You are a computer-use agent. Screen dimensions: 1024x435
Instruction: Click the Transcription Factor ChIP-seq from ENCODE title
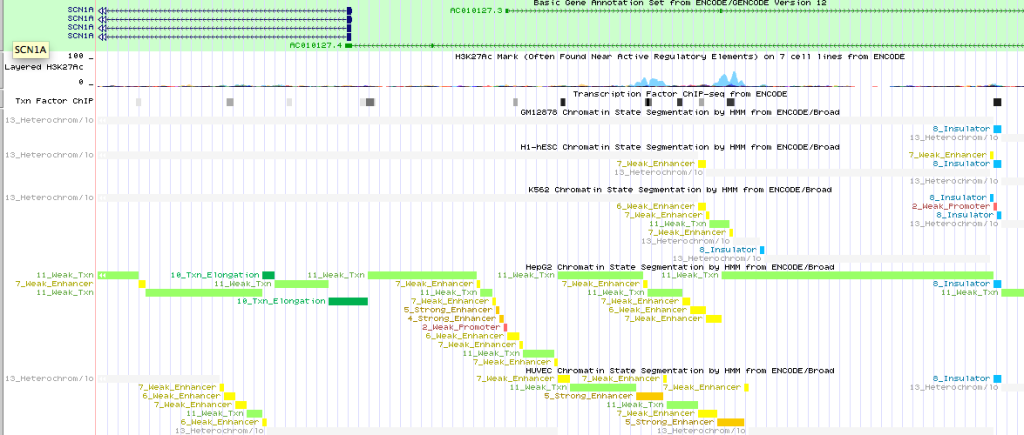(x=680, y=94)
